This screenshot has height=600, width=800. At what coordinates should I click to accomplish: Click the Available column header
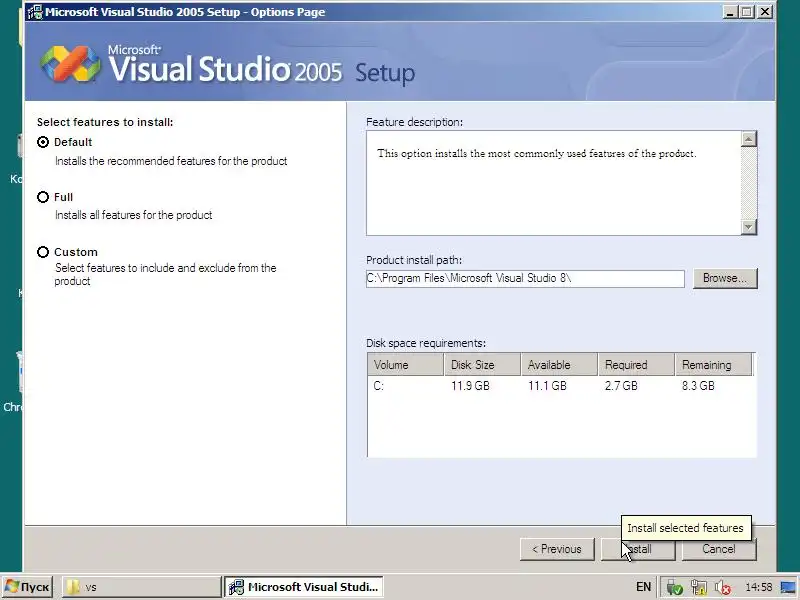point(560,365)
